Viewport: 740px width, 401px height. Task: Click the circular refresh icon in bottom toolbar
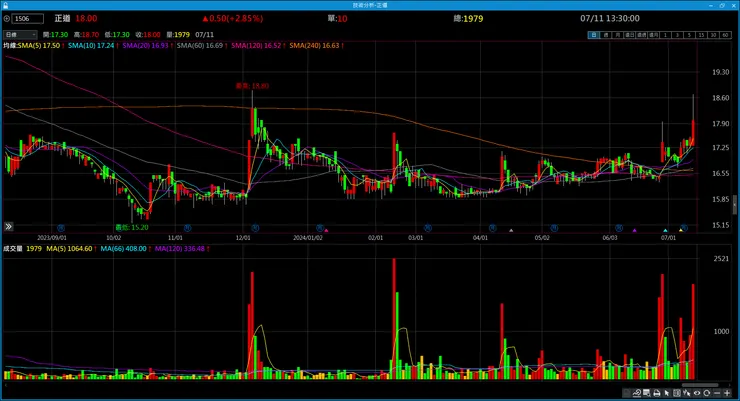click(706, 393)
